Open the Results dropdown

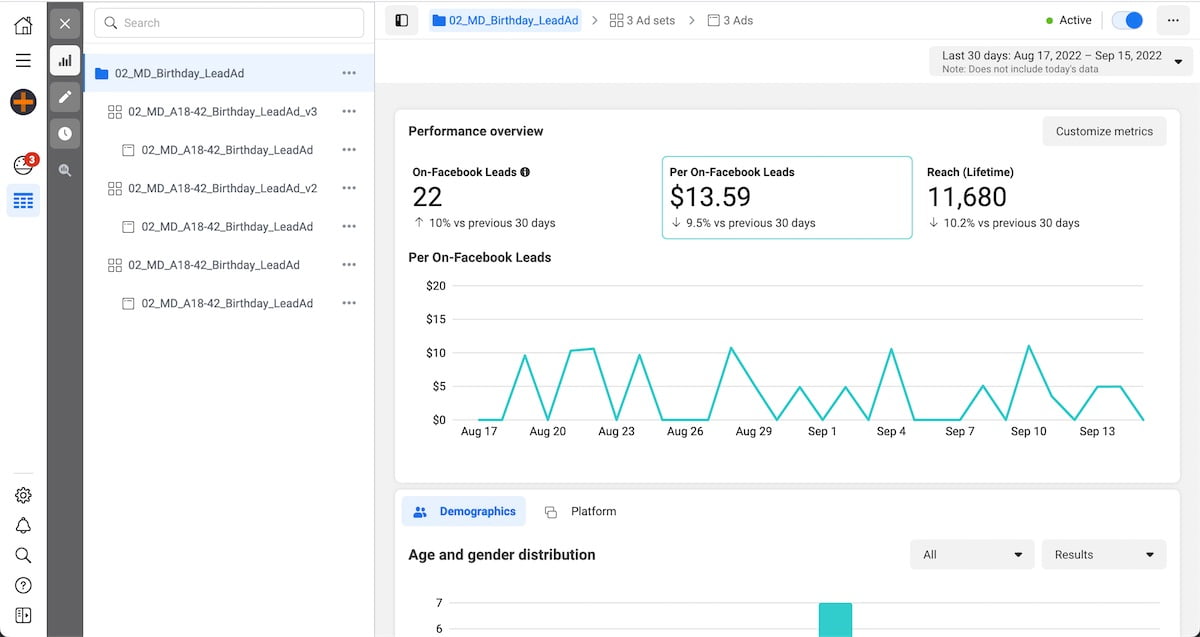[x=1104, y=555]
